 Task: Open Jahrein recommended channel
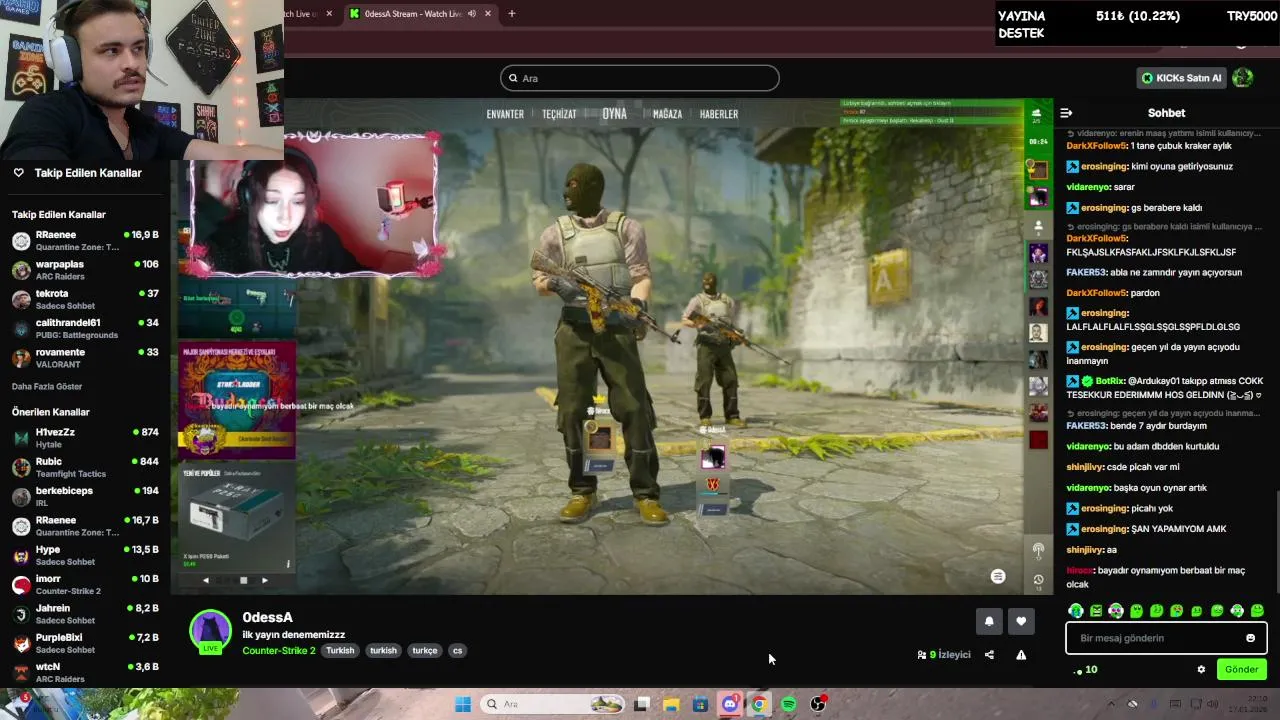(x=85, y=614)
